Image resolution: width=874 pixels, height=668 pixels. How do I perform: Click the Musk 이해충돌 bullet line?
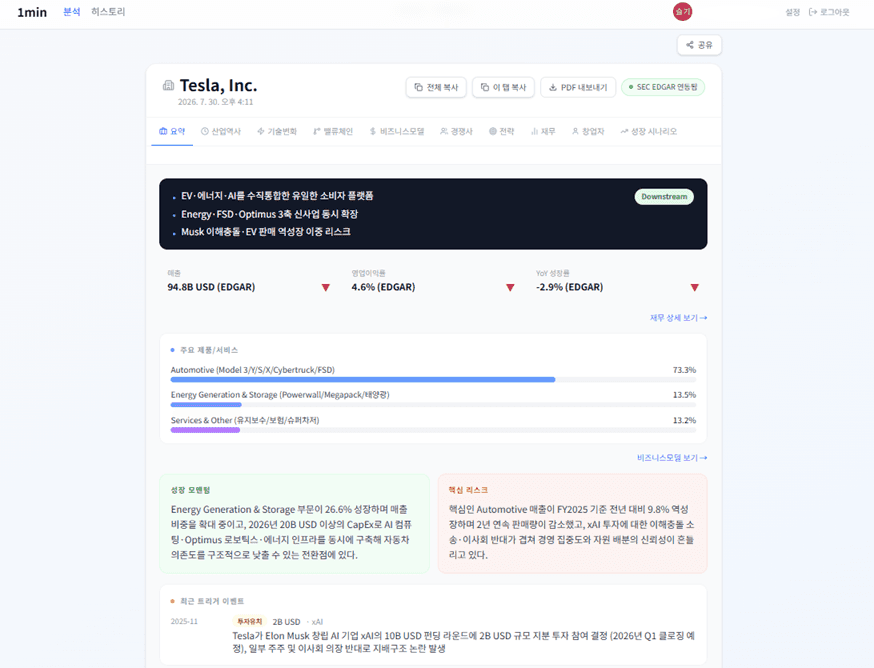pos(266,232)
